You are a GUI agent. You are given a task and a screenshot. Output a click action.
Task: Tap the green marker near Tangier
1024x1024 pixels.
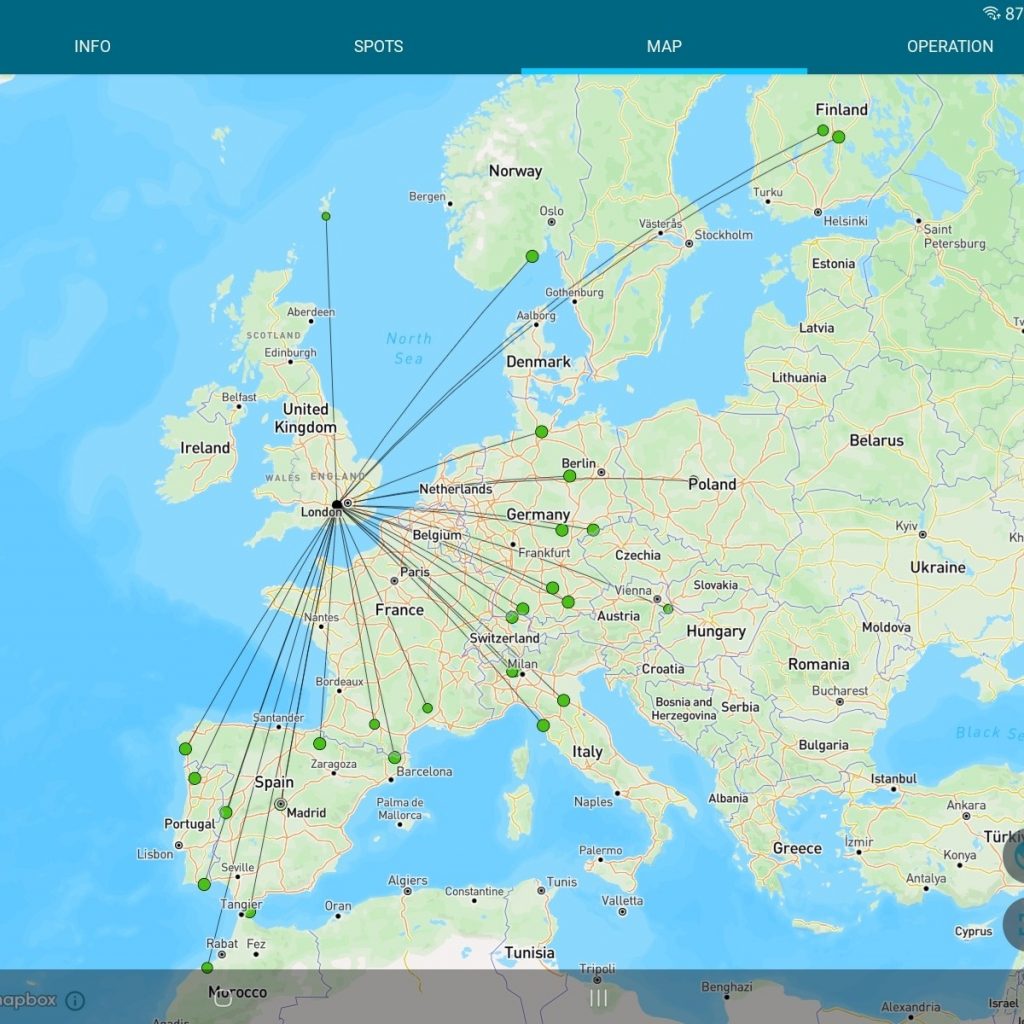250,912
